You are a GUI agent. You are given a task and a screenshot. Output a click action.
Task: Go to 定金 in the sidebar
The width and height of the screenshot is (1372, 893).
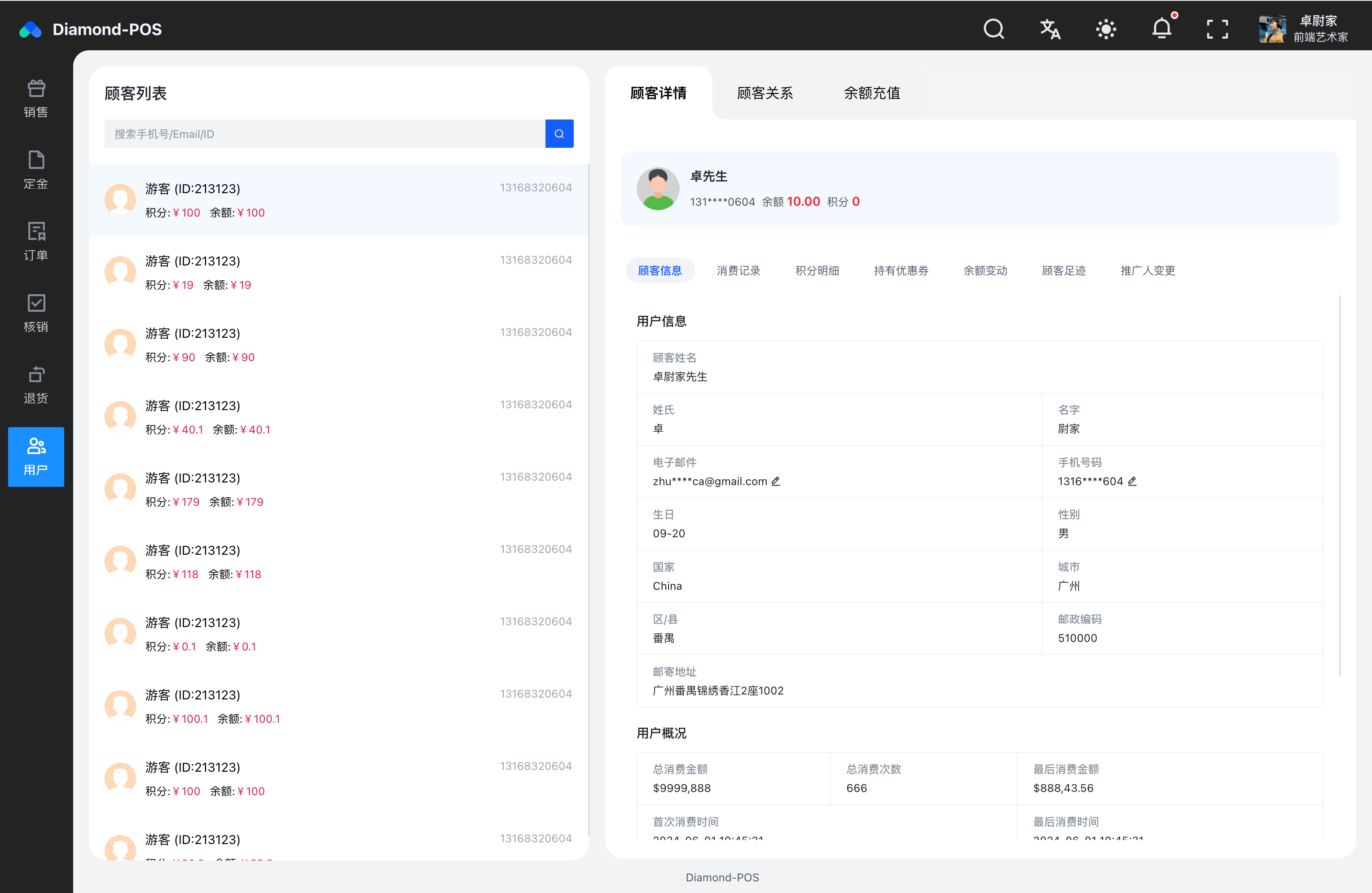click(36, 171)
